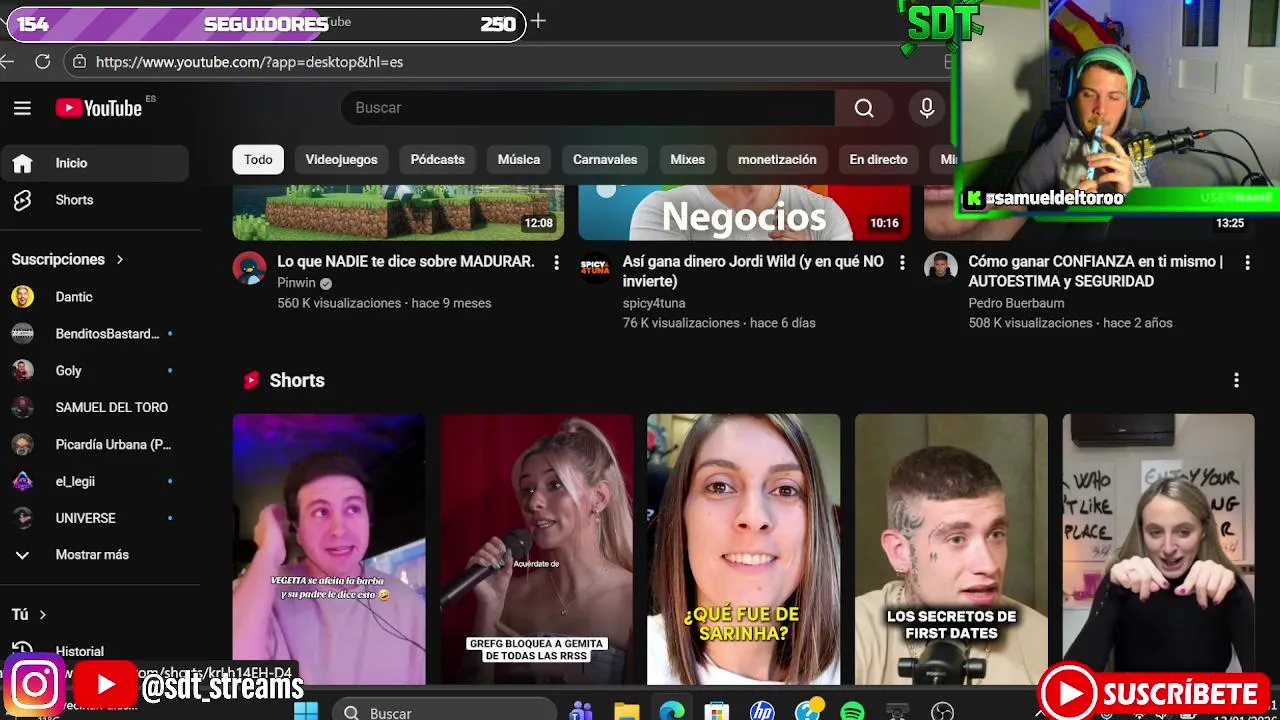Image resolution: width=1280 pixels, height=720 pixels.
Task: Select the Videojuegos filter chip
Action: [x=341, y=160]
